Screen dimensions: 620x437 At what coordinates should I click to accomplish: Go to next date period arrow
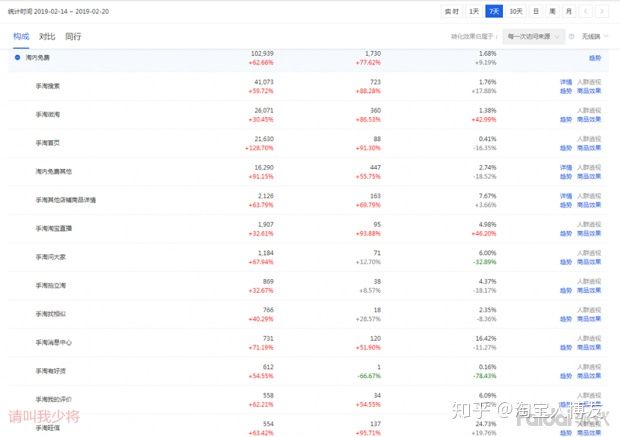[x=602, y=11]
